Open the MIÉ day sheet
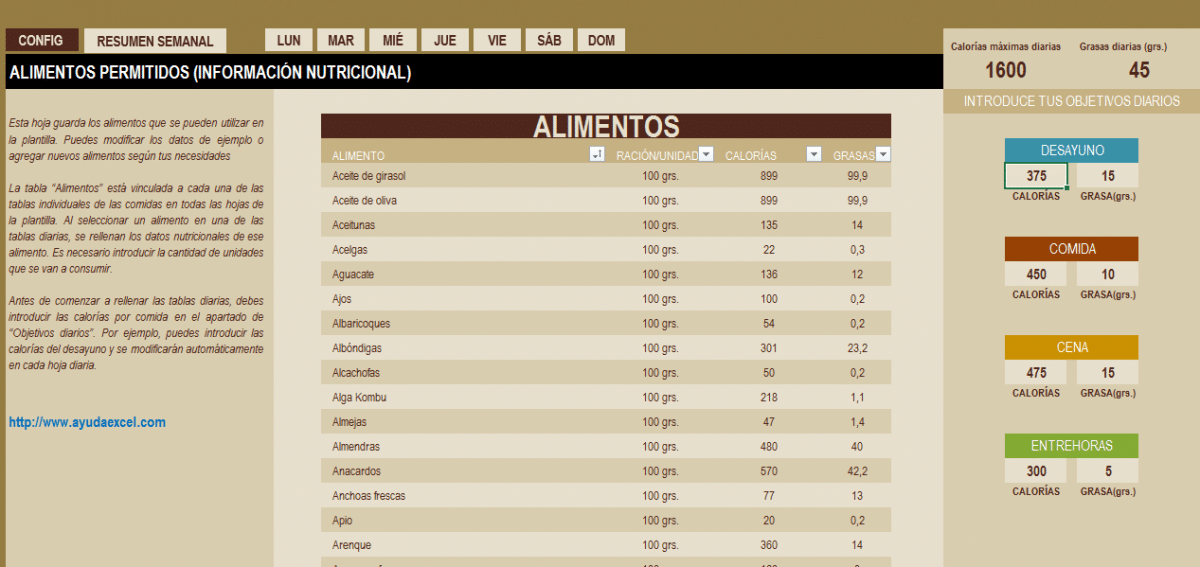 tap(393, 40)
